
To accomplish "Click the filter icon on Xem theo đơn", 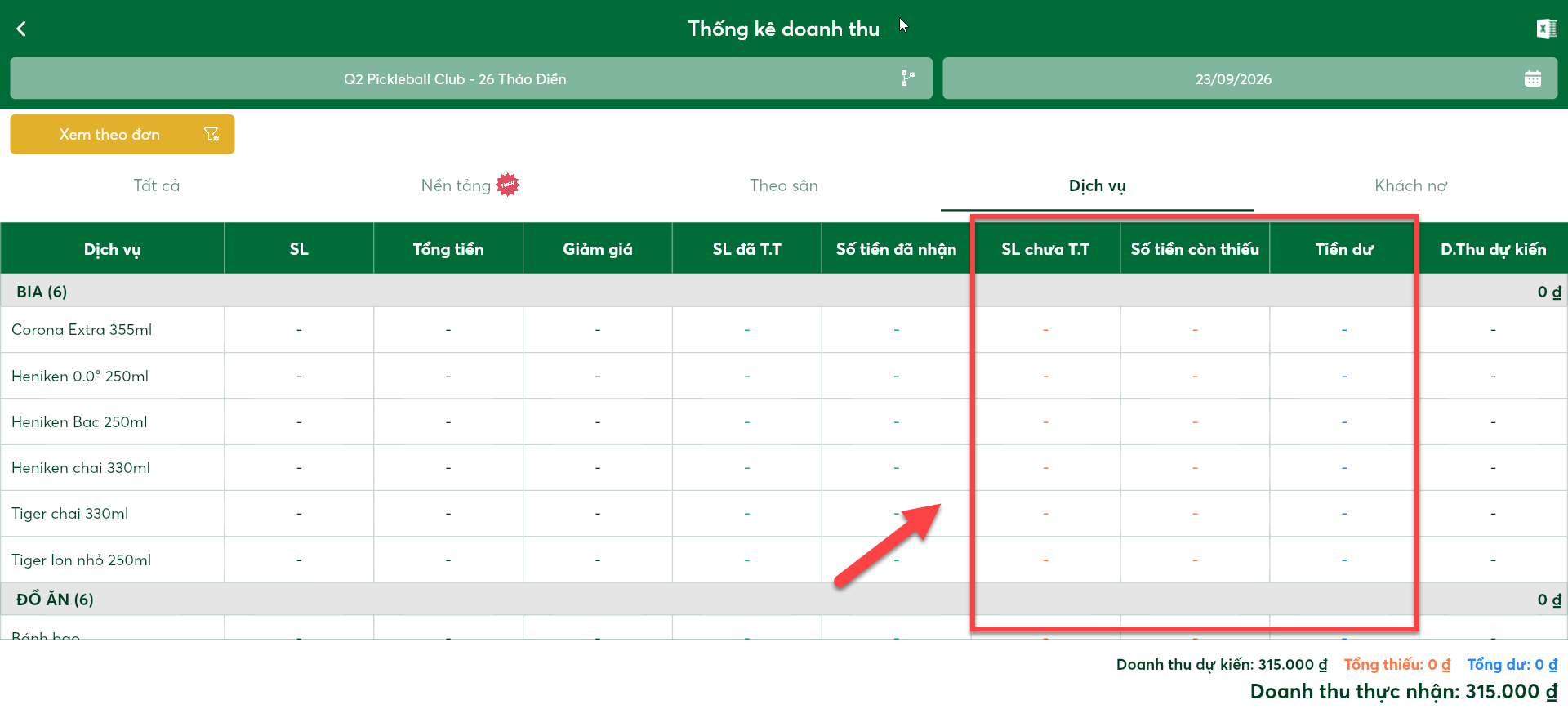I will pos(212,134).
